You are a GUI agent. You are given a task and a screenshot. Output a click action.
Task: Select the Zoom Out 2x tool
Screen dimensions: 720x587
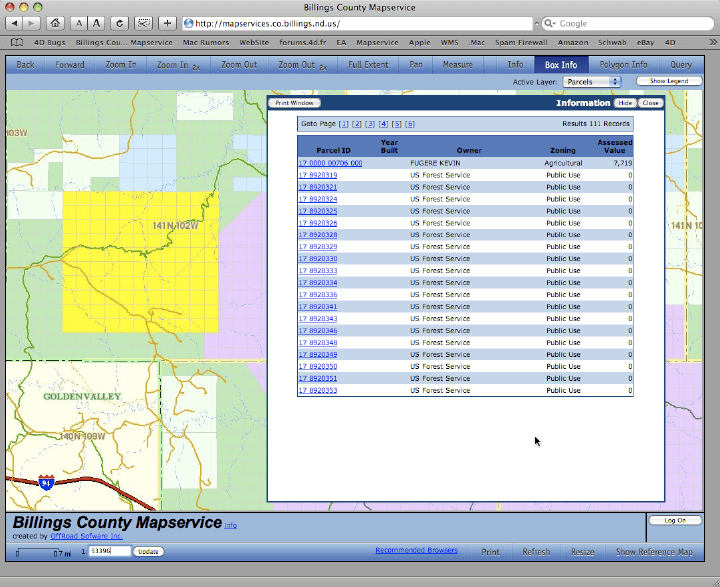click(x=302, y=65)
